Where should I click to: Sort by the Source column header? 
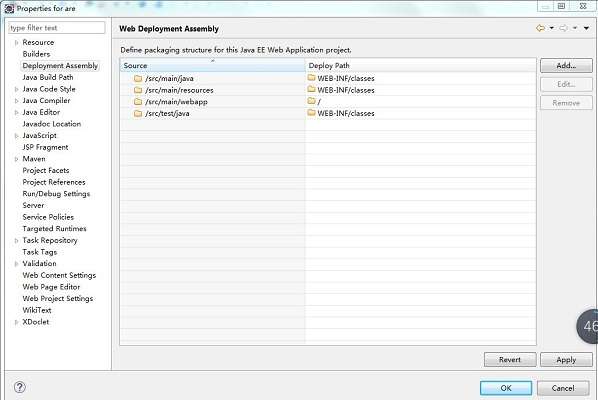(x=212, y=66)
